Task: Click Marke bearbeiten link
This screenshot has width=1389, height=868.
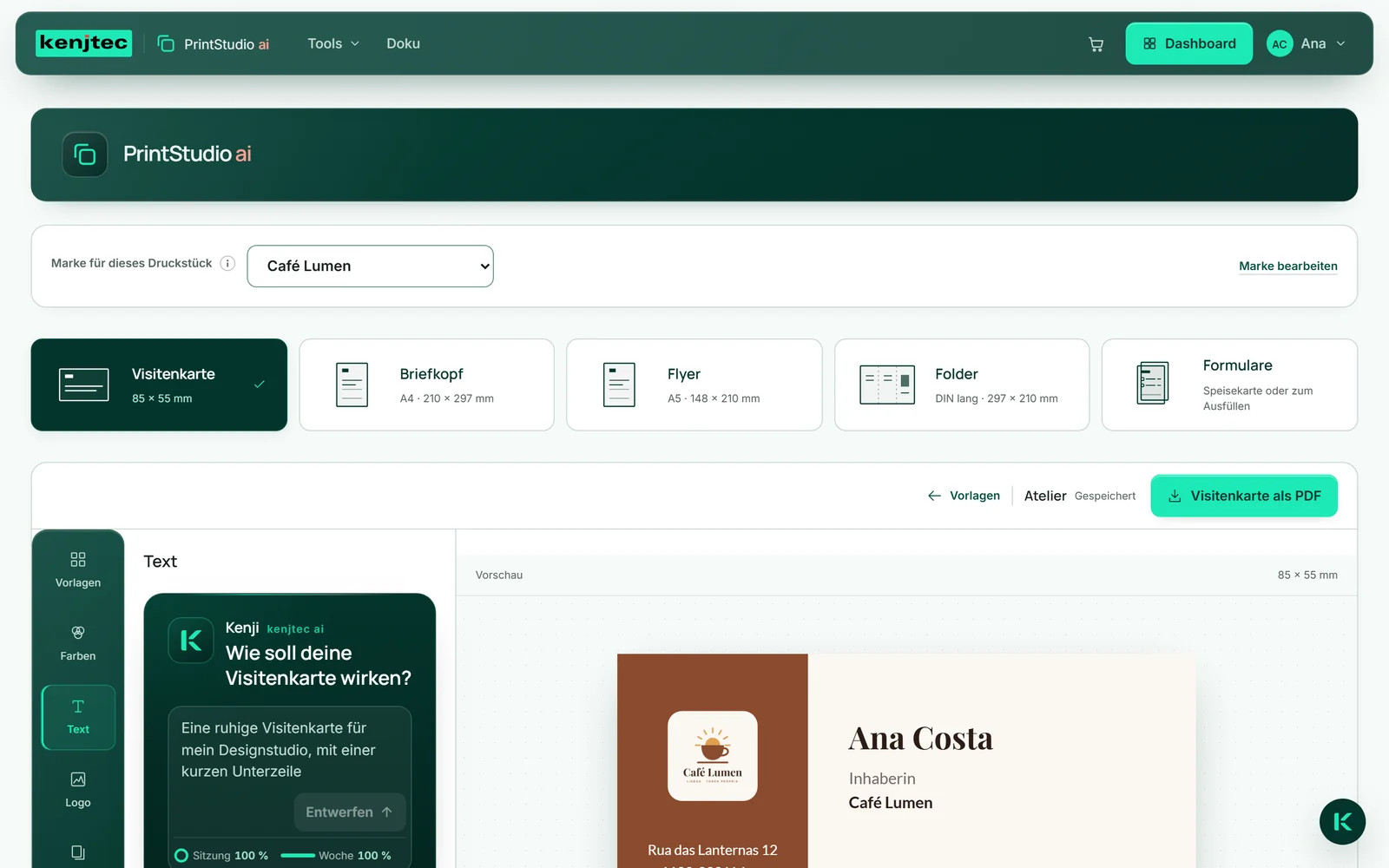Action: click(x=1287, y=266)
